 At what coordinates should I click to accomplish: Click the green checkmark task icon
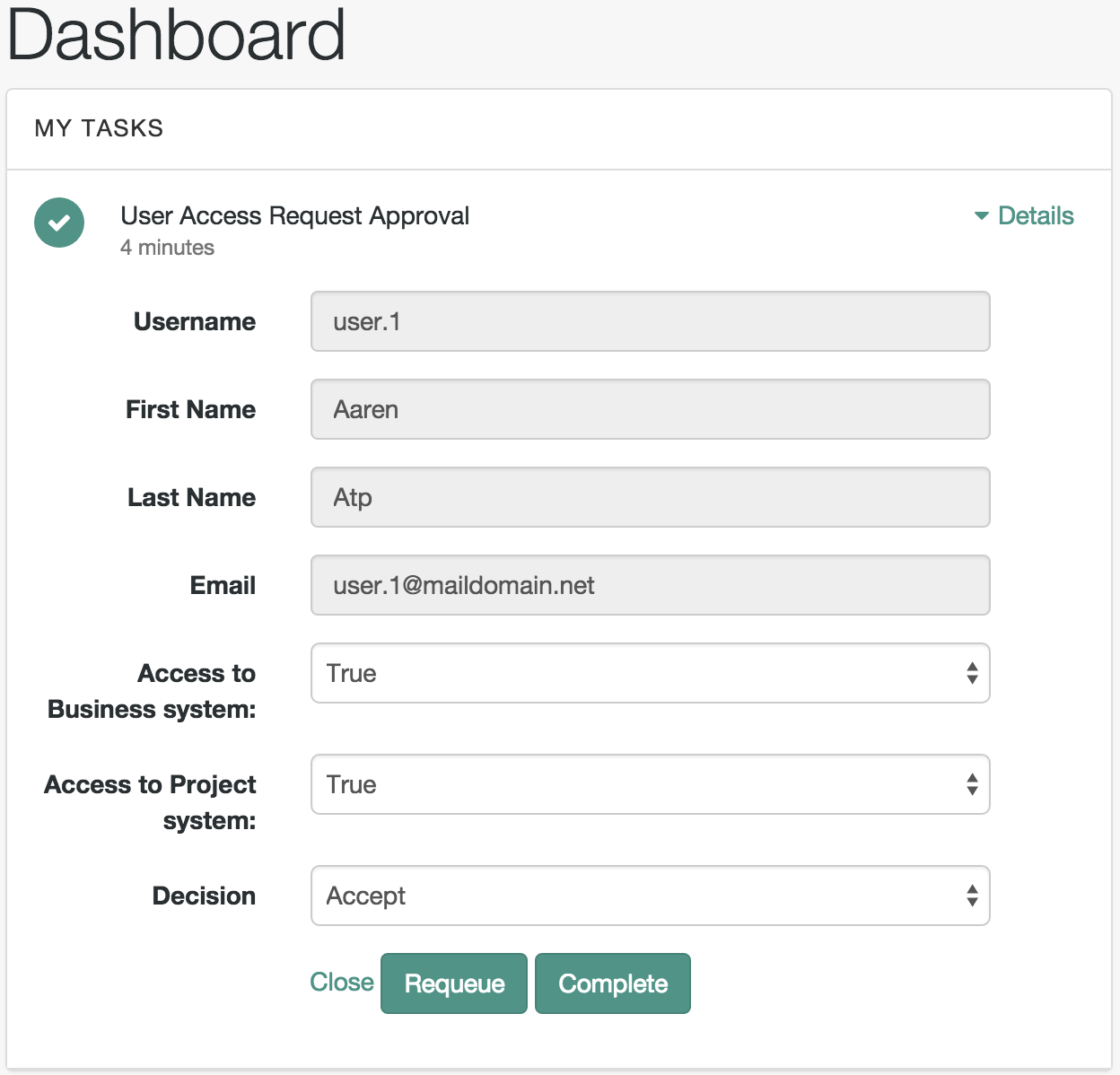(x=59, y=223)
